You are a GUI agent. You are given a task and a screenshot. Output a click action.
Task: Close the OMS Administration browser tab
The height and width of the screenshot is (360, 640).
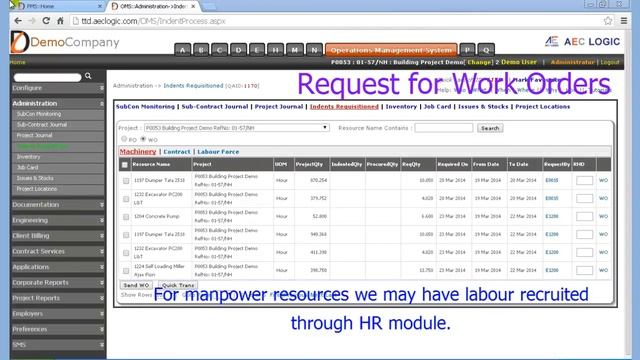pos(193,6)
